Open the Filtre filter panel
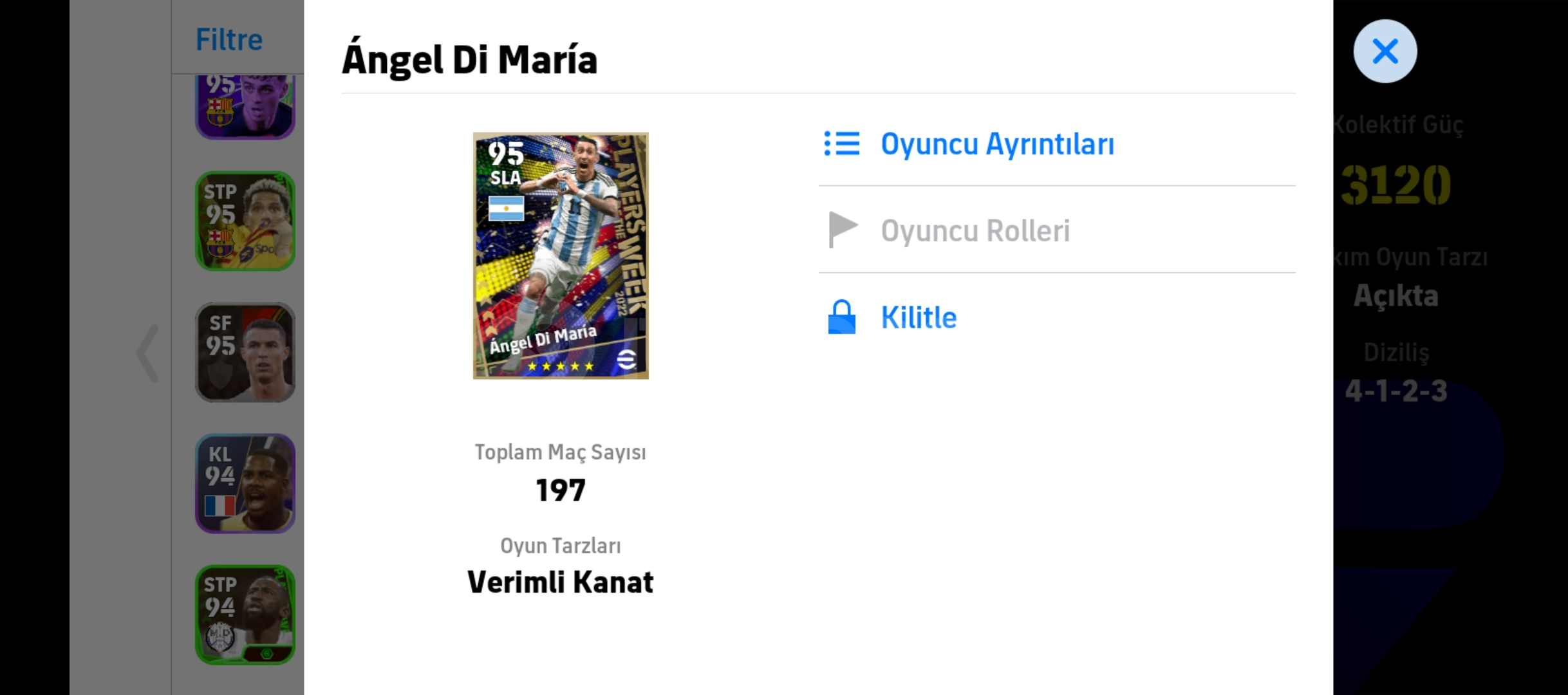The height and width of the screenshot is (695, 1568). coord(229,40)
